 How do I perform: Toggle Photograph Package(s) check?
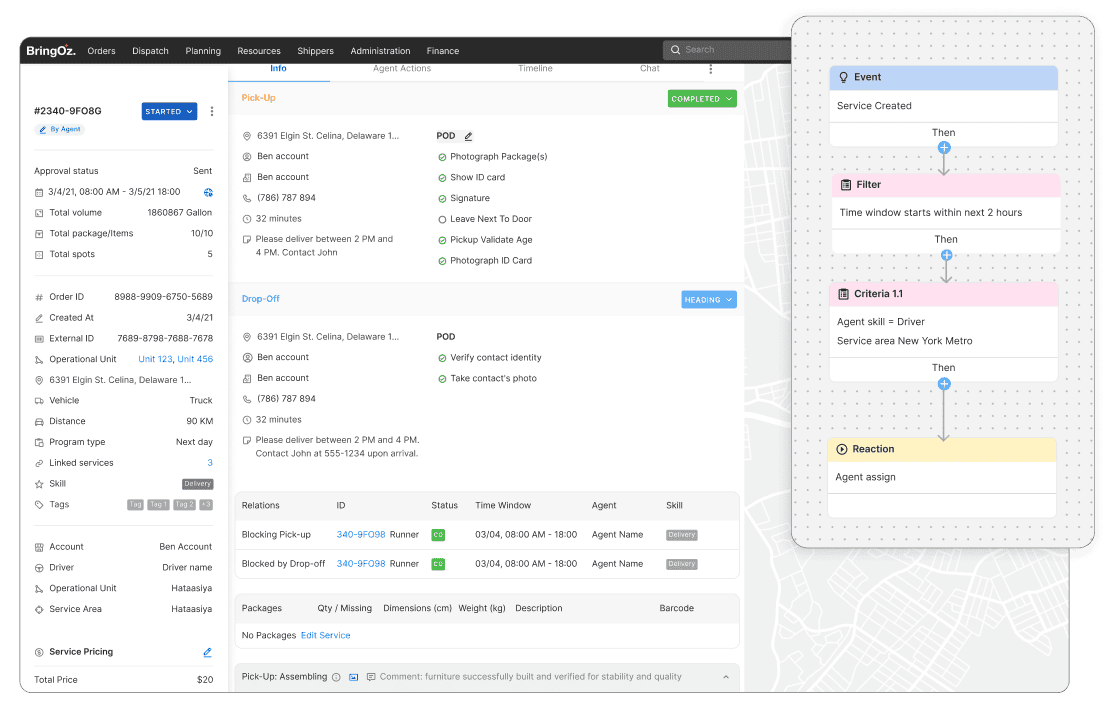coord(442,157)
